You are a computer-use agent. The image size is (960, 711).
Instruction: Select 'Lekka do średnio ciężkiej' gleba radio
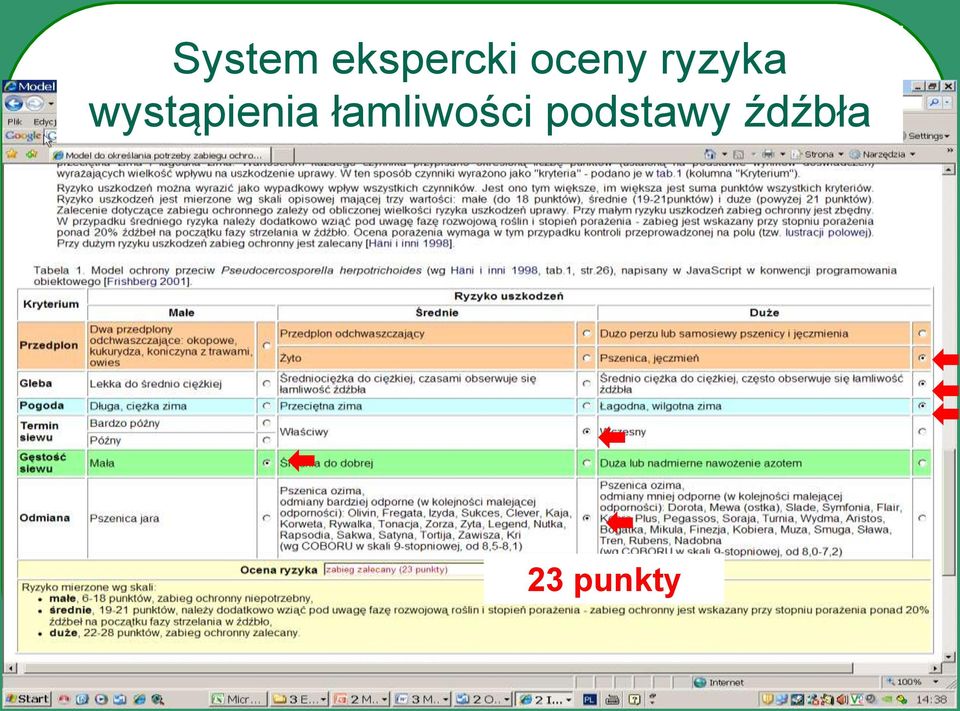tap(266, 383)
